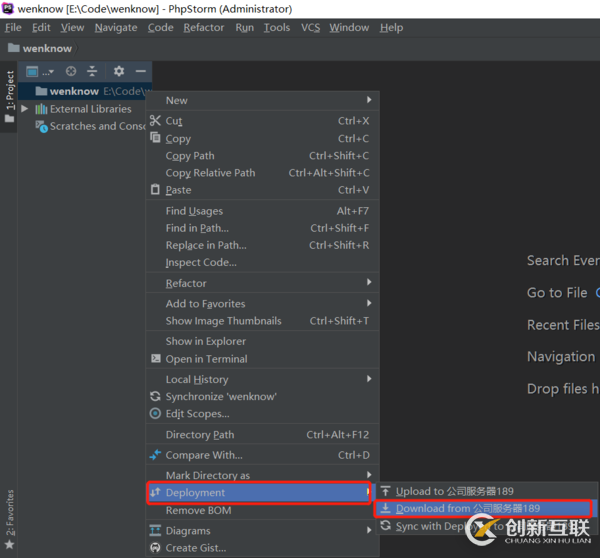Select Show Image Thumbnails
Screen dimensions: 600x558
(262, 321)
